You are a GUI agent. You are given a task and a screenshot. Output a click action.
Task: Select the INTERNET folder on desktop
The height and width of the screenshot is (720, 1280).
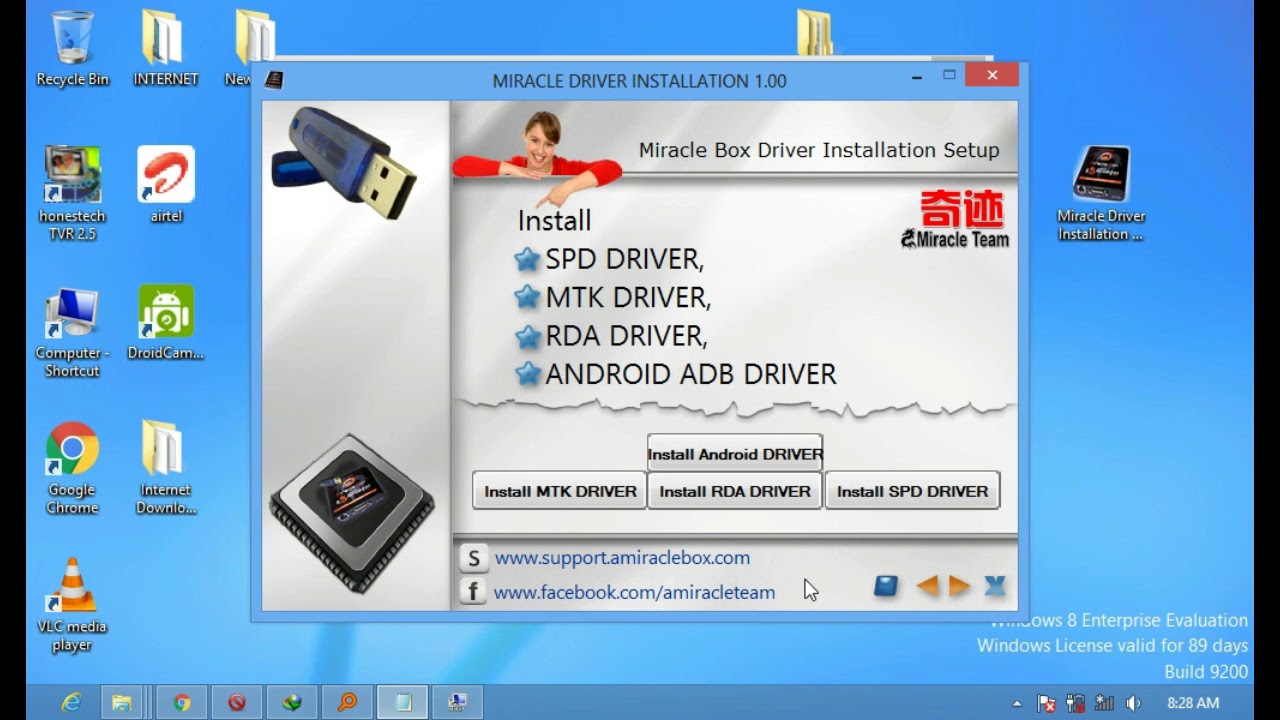[x=165, y=48]
